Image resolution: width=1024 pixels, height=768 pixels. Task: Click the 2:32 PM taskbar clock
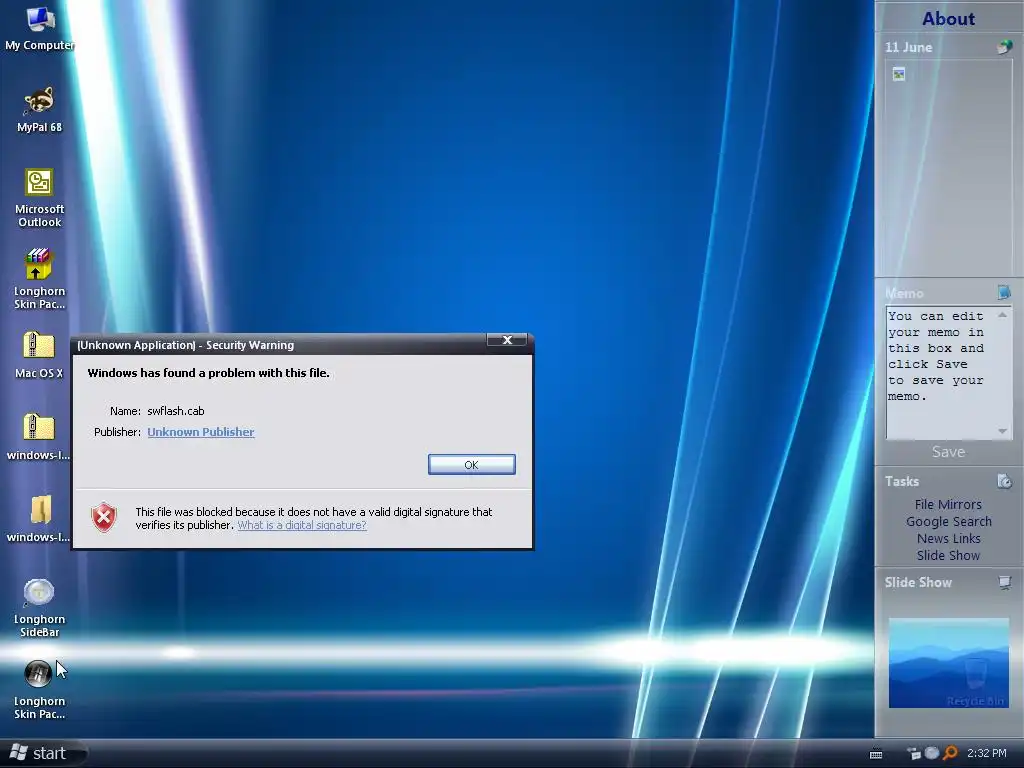point(987,753)
